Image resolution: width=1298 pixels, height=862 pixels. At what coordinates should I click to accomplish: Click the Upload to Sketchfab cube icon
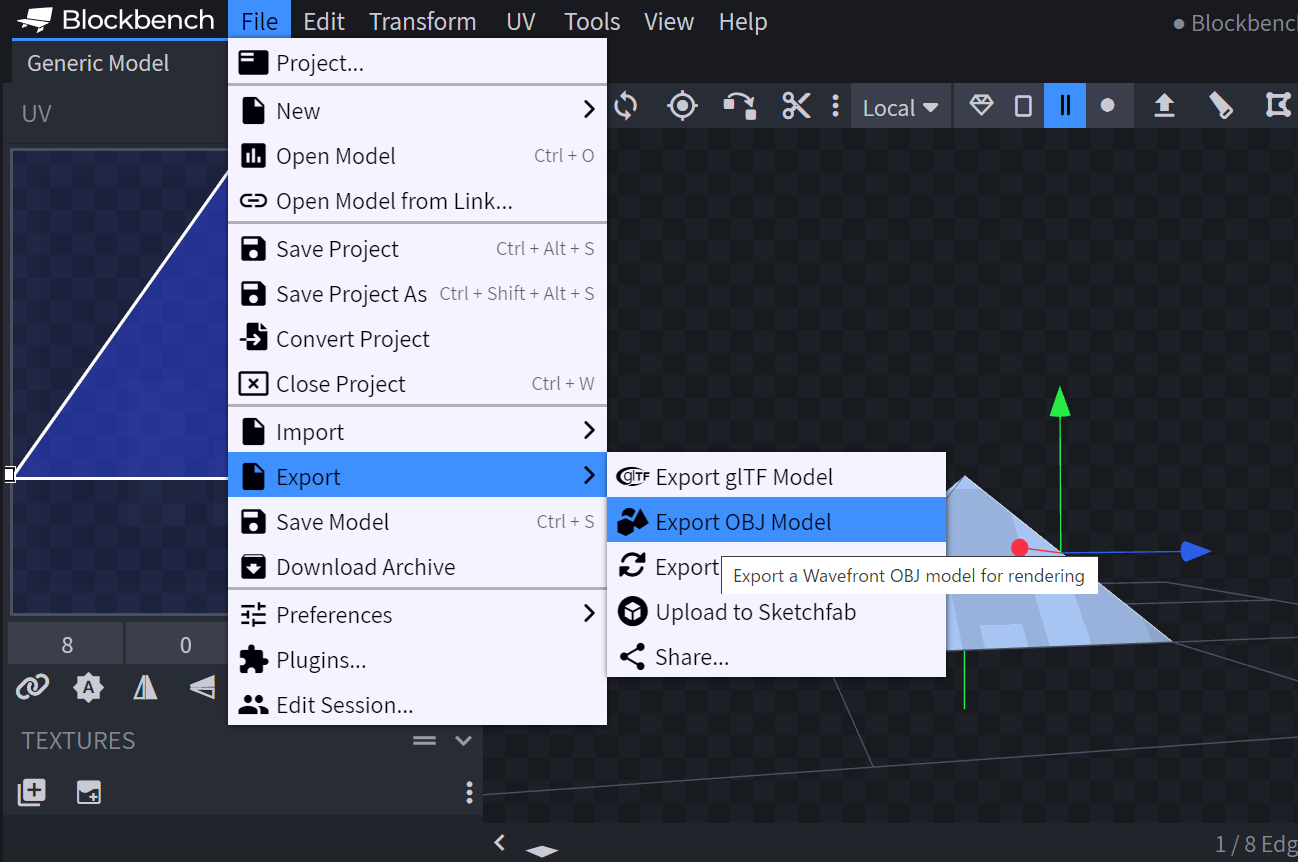632,612
